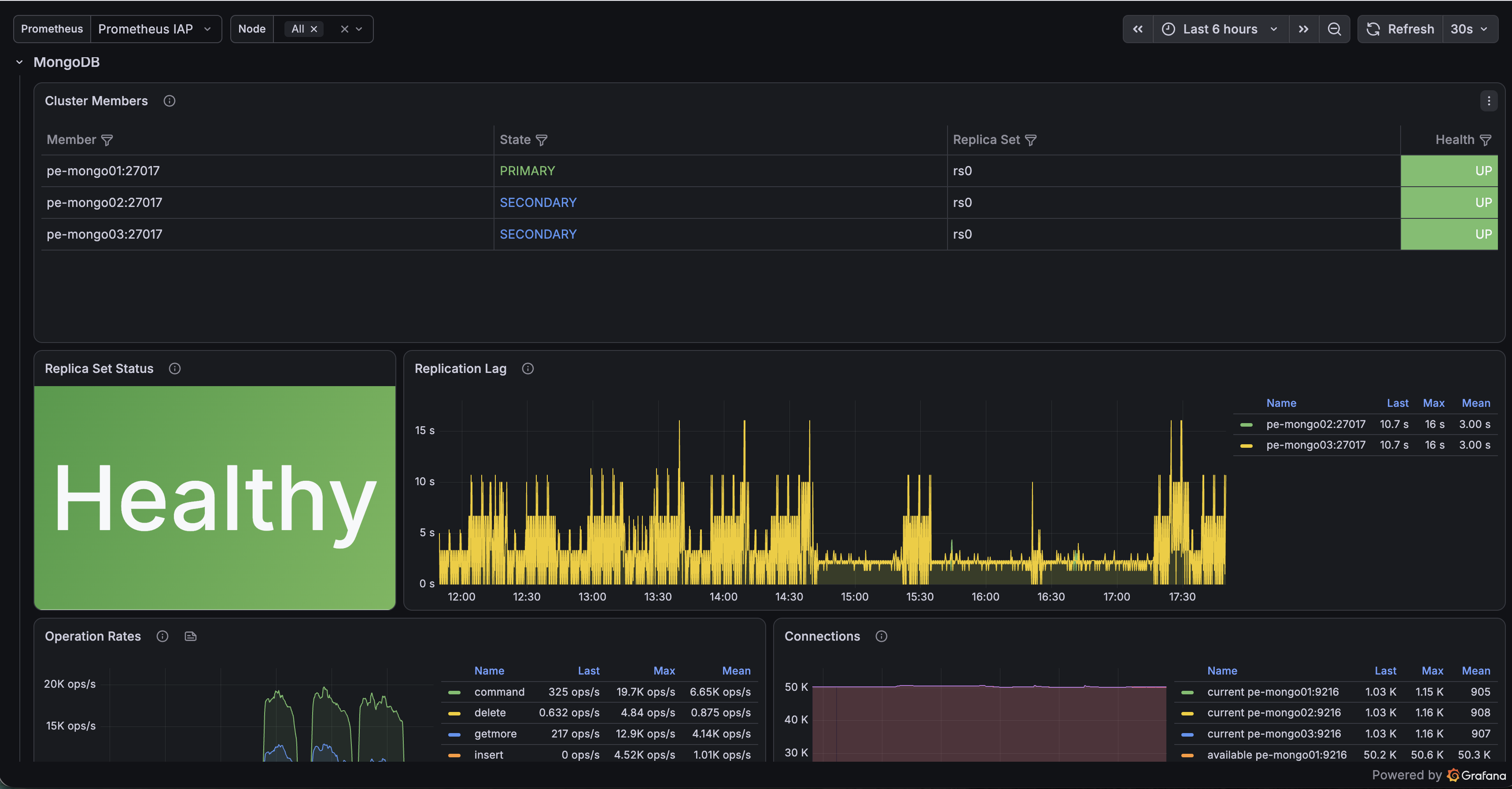Toggle current pe-mongo01:9216 series in Connections legend
The image size is (1512, 789).
coord(1272,692)
